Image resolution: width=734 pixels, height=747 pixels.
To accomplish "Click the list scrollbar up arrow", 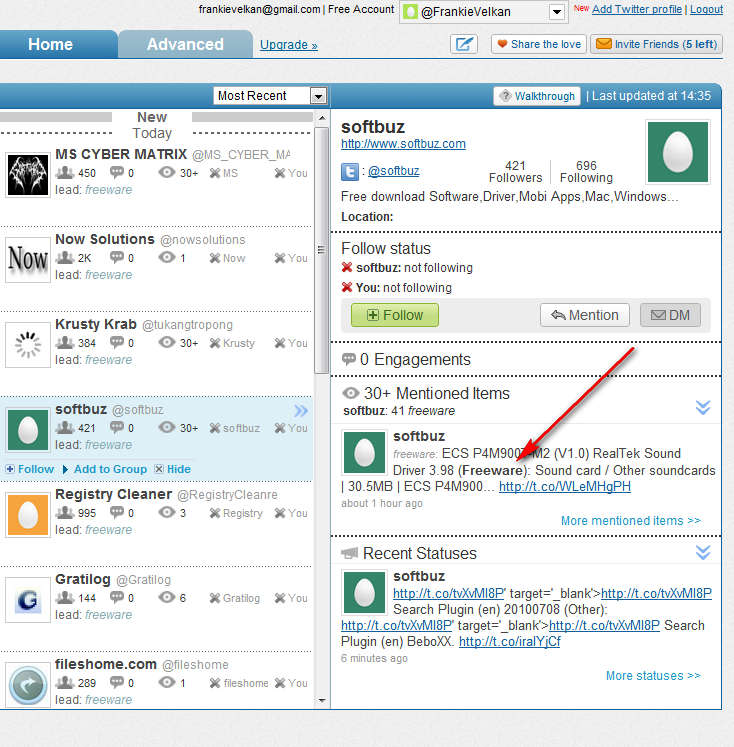I will tap(322, 118).
